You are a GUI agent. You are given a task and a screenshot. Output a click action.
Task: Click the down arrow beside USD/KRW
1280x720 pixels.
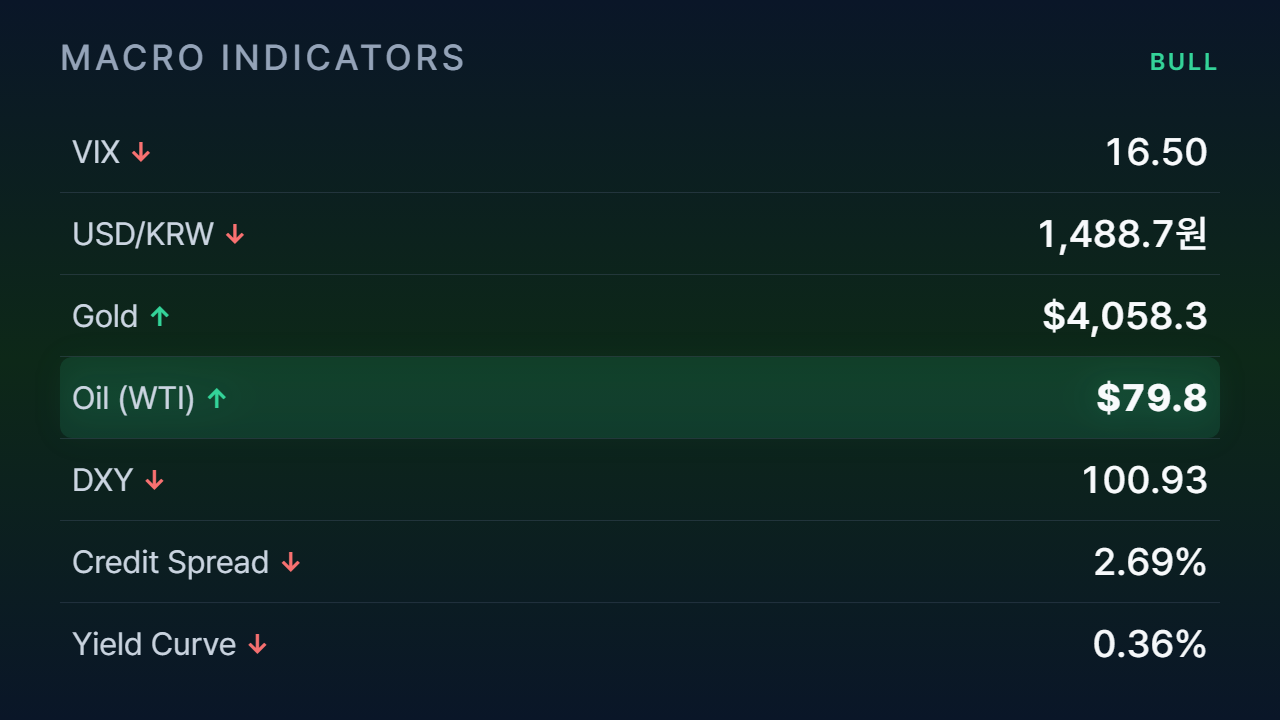click(235, 234)
